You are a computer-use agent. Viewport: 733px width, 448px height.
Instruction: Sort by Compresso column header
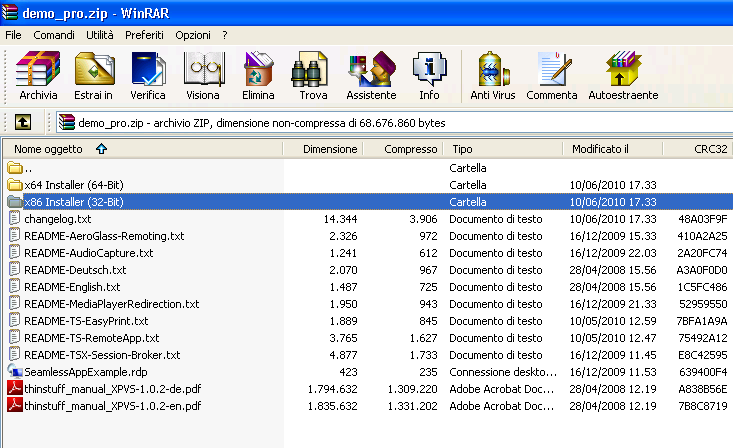pos(403,149)
